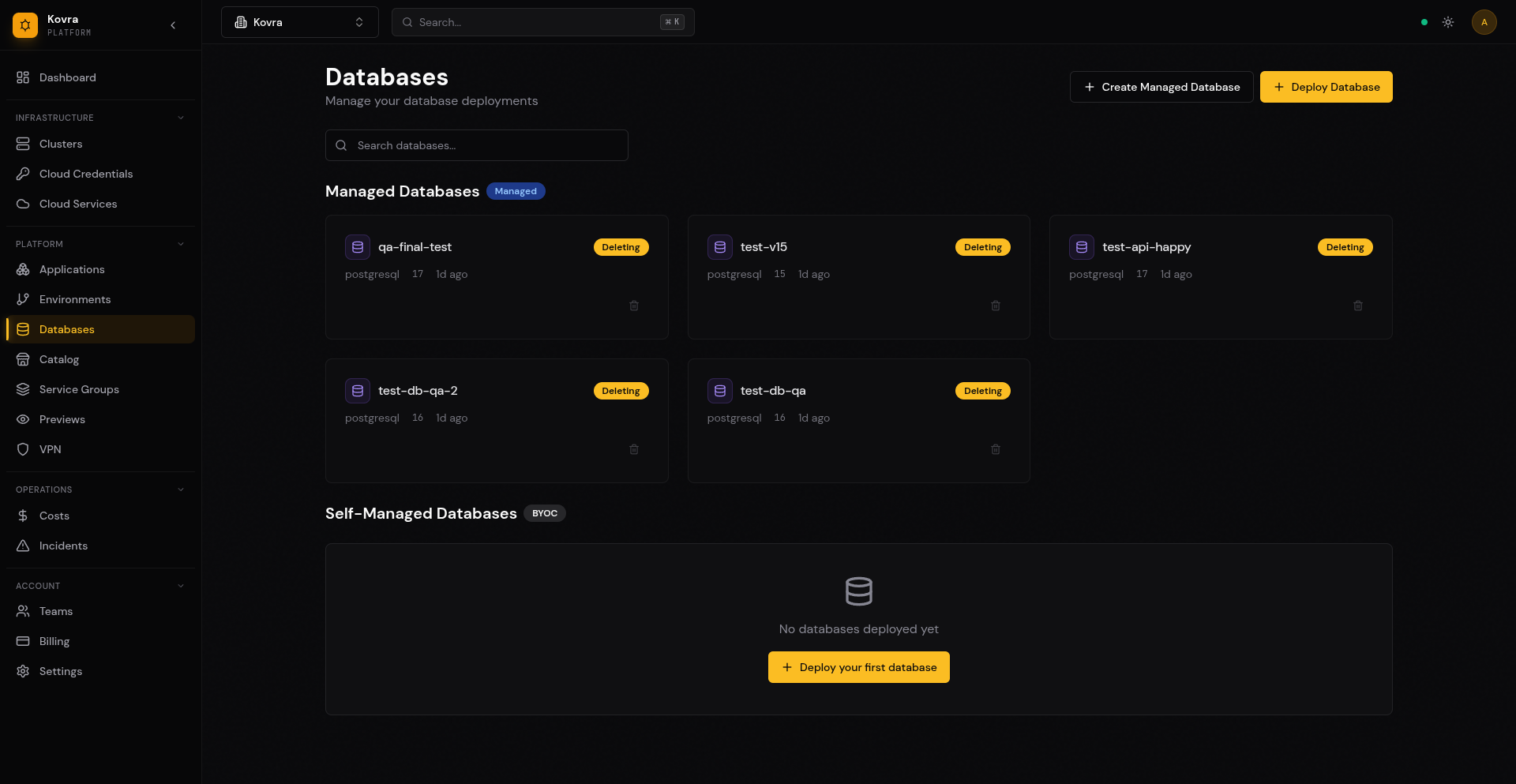Focus the Search databases field

(x=477, y=145)
